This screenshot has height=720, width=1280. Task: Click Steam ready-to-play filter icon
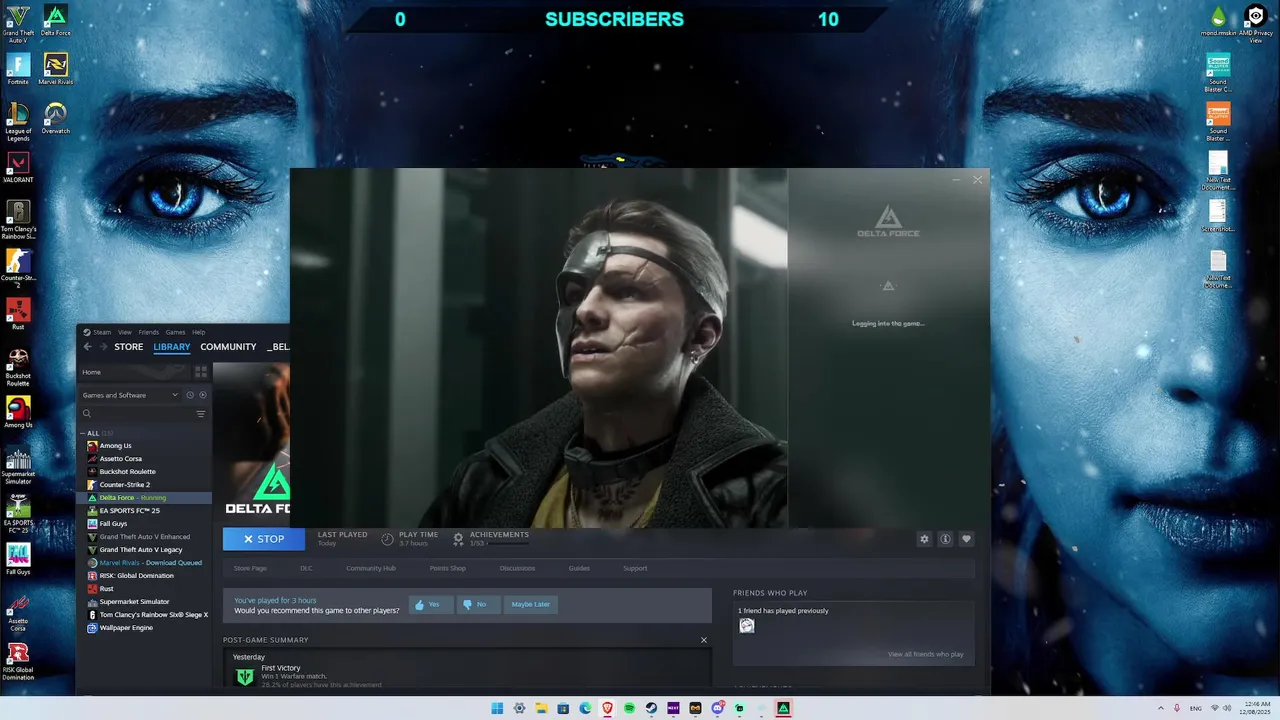202,395
